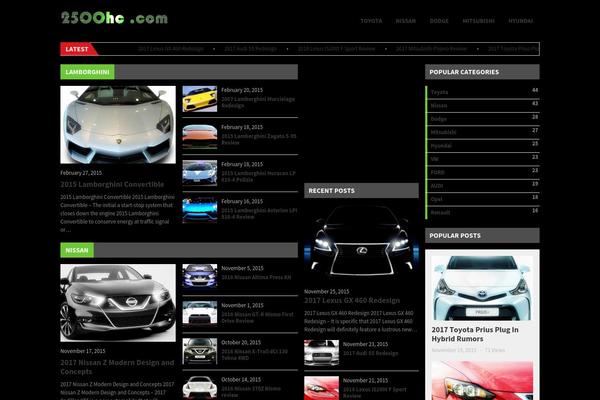Open ticker link 2017 Mitsubishi Pajero Review
Screen dimensions: 600x400
pos(431,49)
